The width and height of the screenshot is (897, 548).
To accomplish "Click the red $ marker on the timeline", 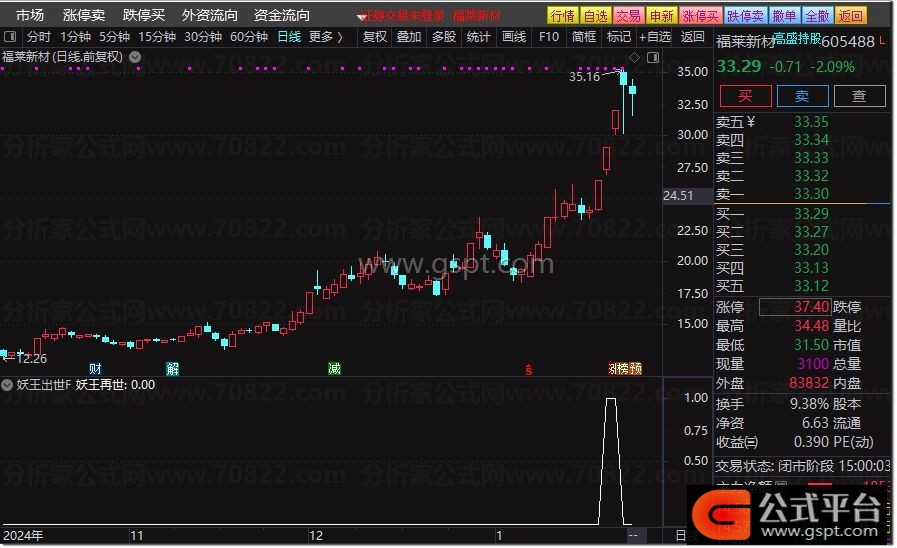I will click(x=529, y=370).
